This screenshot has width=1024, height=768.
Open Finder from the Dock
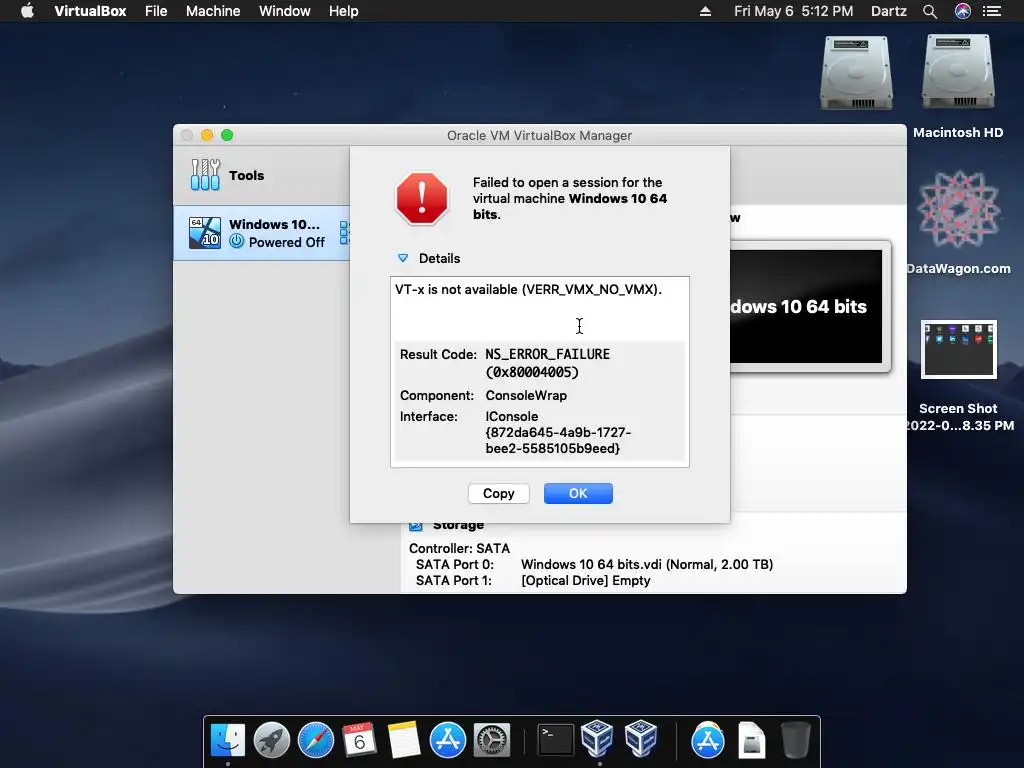(228, 740)
